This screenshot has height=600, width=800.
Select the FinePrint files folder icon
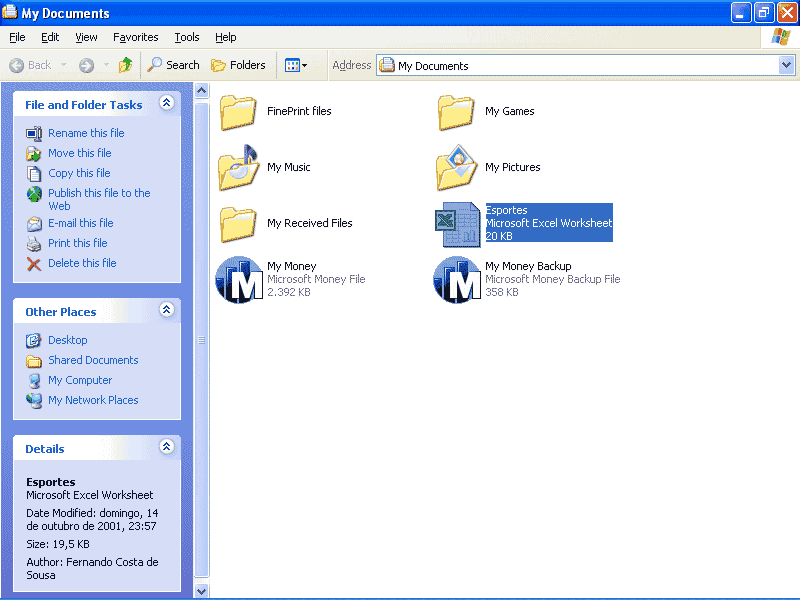click(240, 111)
